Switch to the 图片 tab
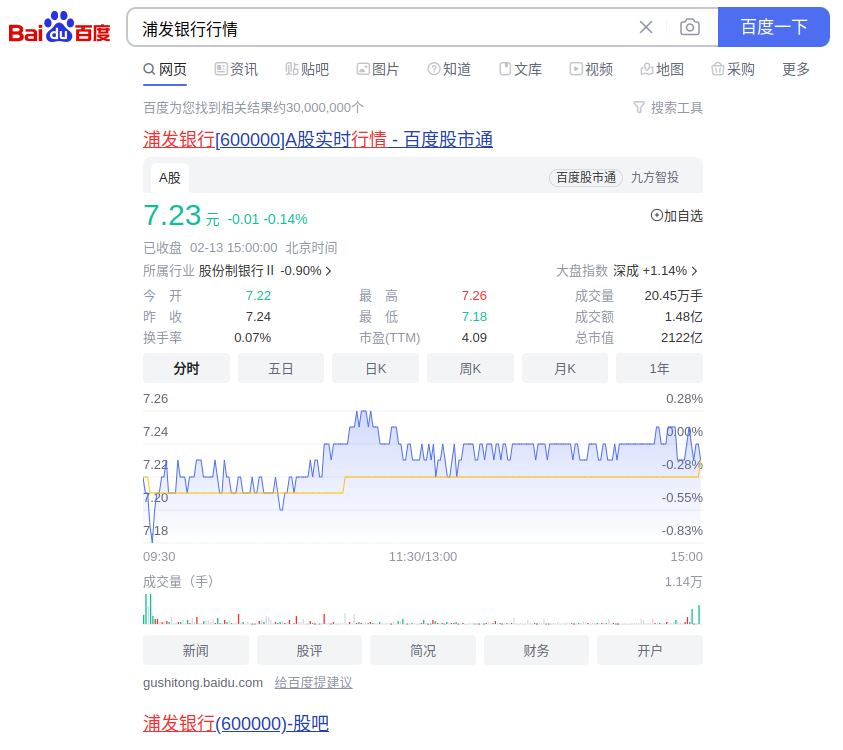This screenshot has height=750, width=843. 378,69
